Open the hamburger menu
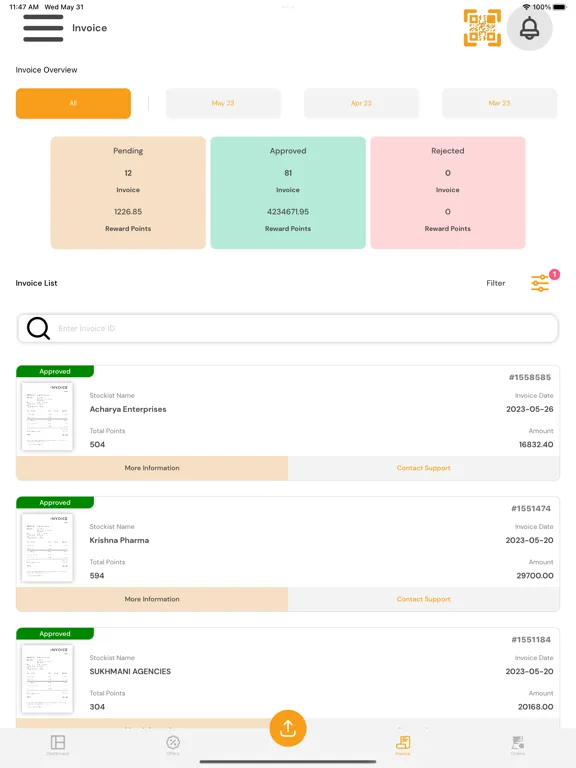This screenshot has width=576, height=768. 43,28
